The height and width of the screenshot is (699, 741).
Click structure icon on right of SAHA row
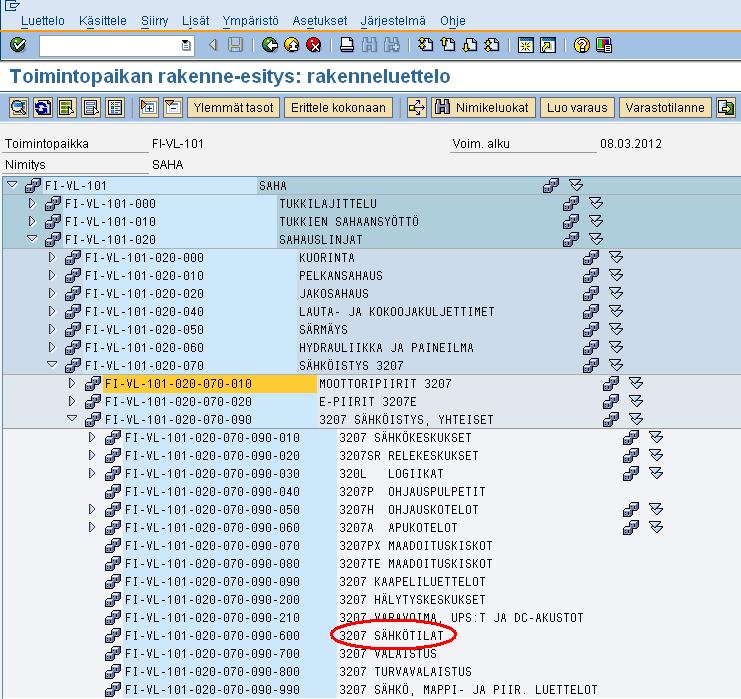point(551,185)
